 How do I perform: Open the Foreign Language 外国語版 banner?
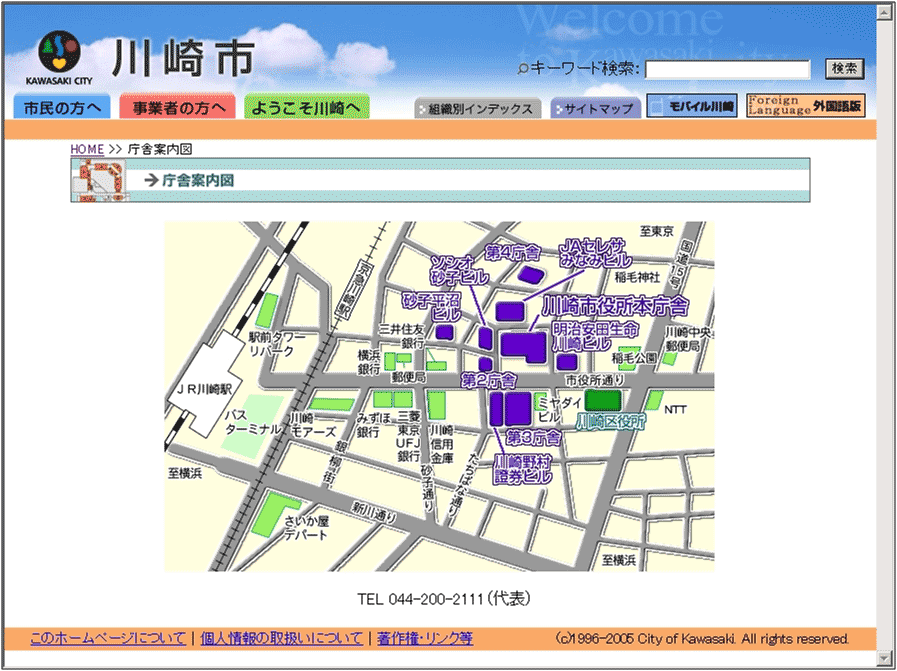805,106
